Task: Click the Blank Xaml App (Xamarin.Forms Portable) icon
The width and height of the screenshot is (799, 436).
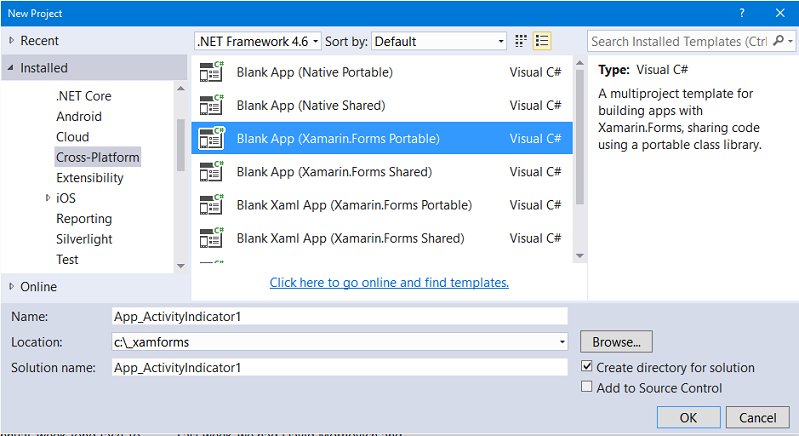Action: click(x=211, y=205)
